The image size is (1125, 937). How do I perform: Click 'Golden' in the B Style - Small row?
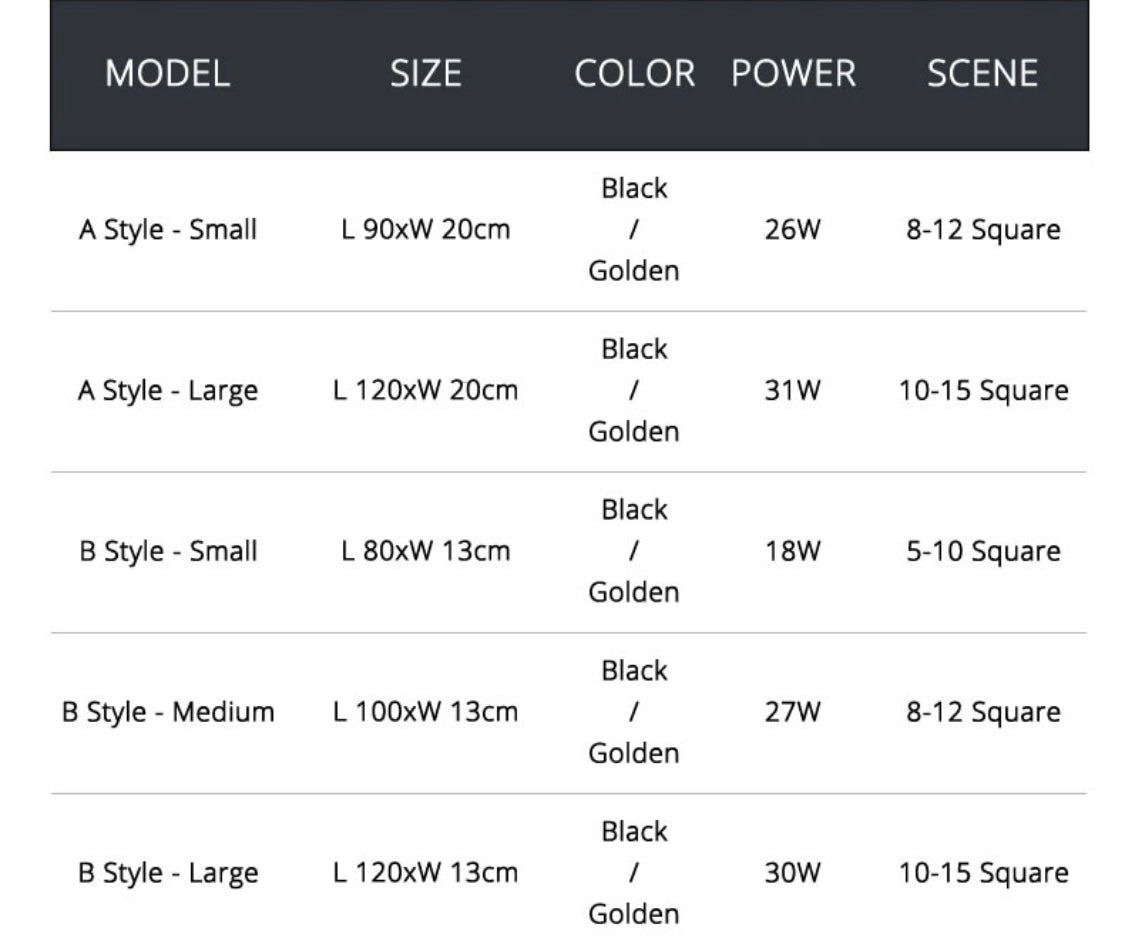click(x=634, y=592)
